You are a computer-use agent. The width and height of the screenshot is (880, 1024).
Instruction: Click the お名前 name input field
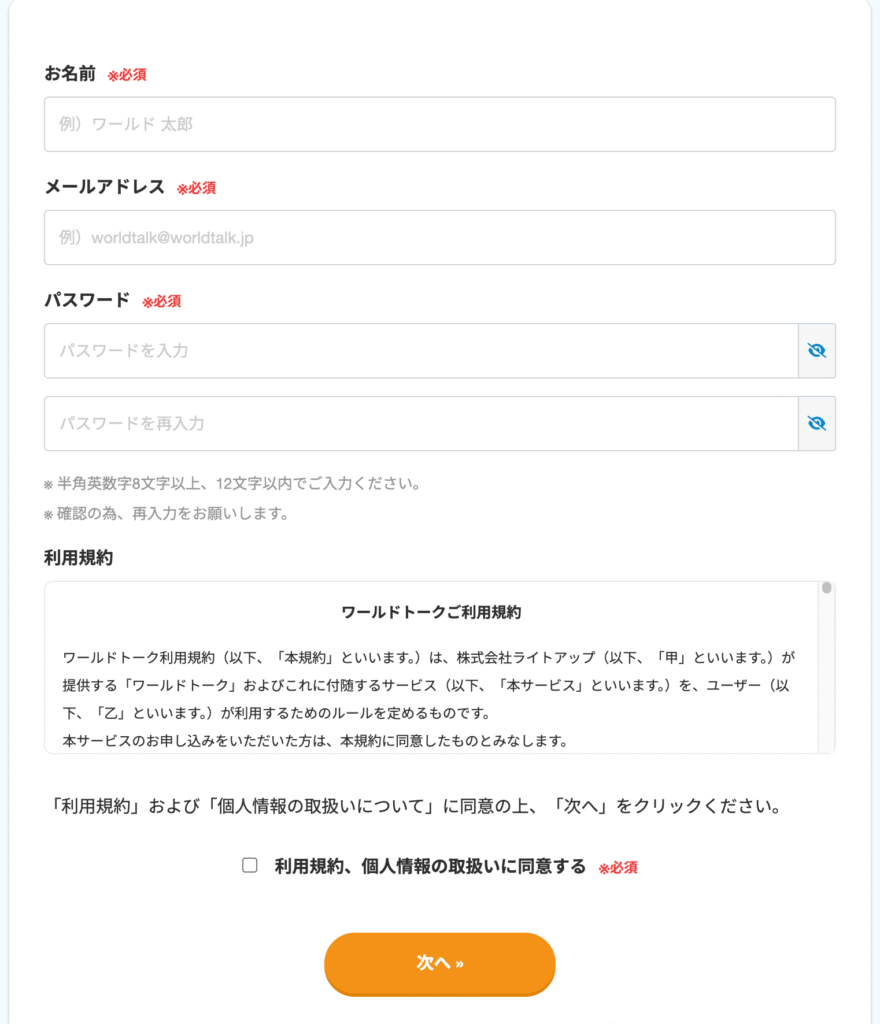point(440,124)
